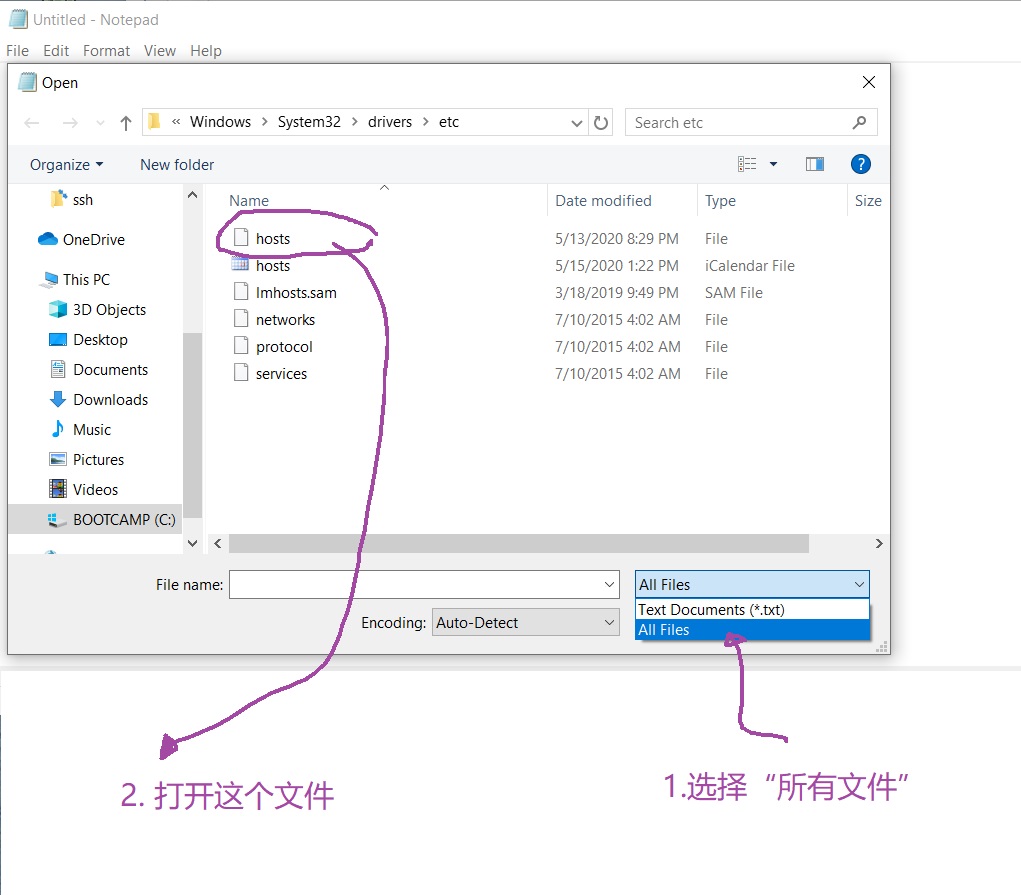Open the Edit menu in Notepad

tap(56, 51)
